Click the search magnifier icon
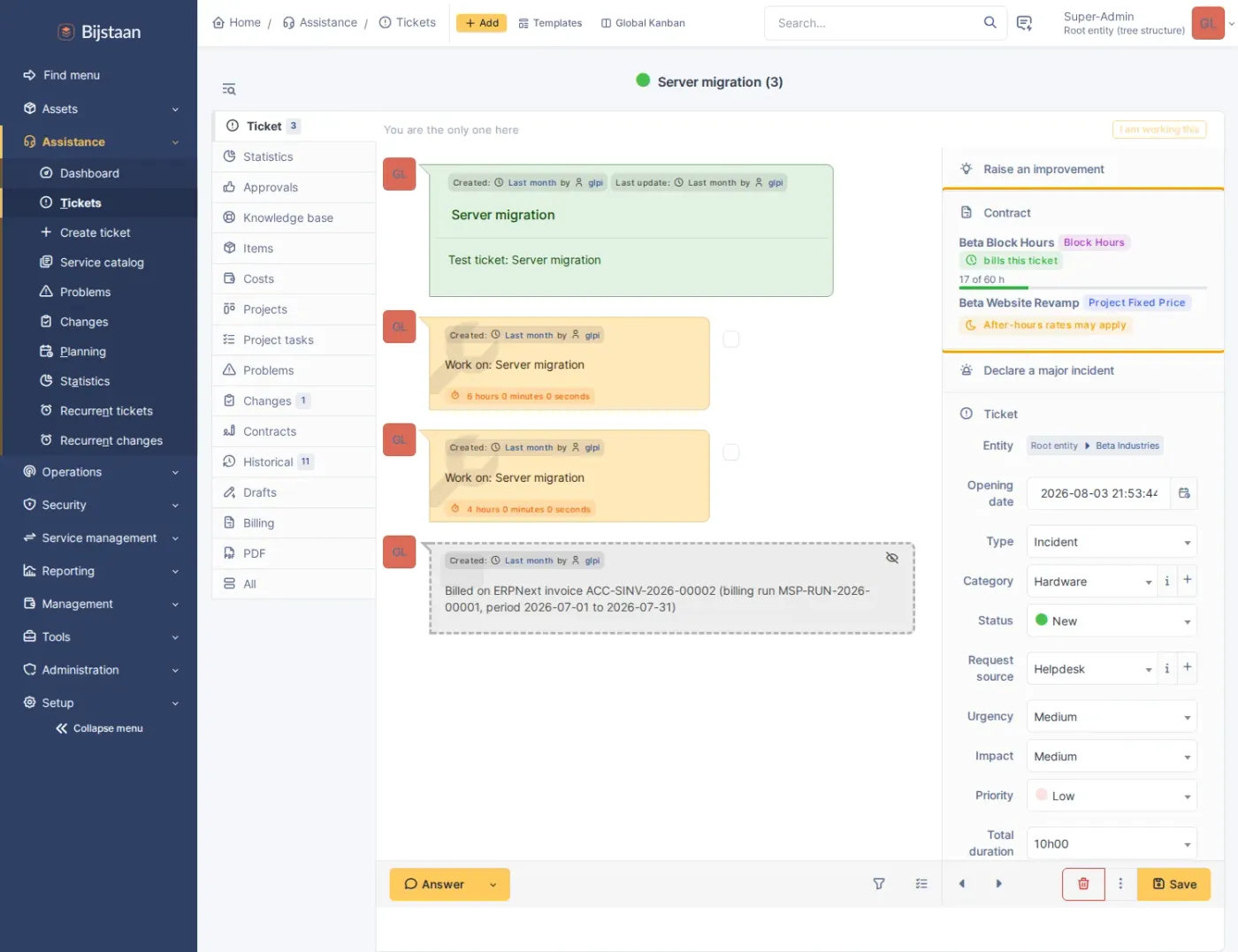Image resolution: width=1238 pixels, height=952 pixels. tap(990, 23)
